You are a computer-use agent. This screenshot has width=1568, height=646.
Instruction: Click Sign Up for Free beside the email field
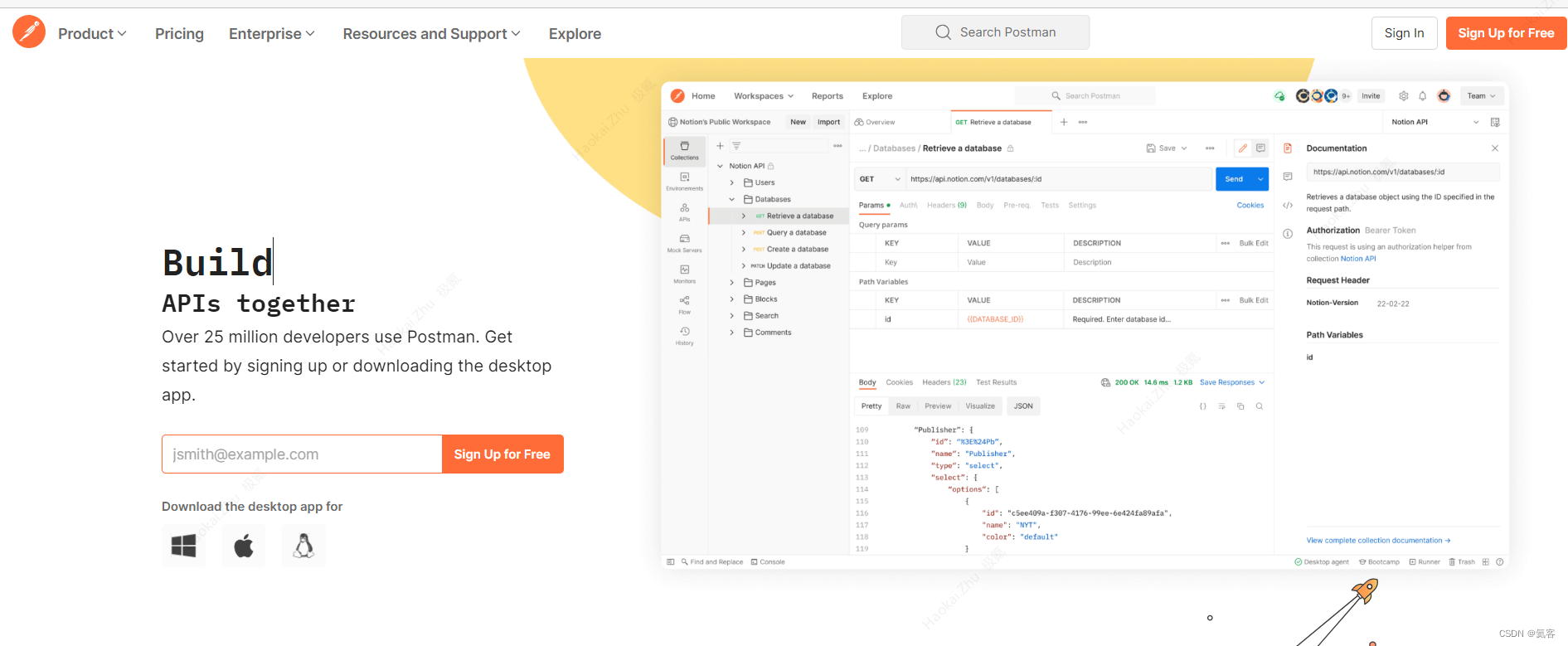click(502, 454)
